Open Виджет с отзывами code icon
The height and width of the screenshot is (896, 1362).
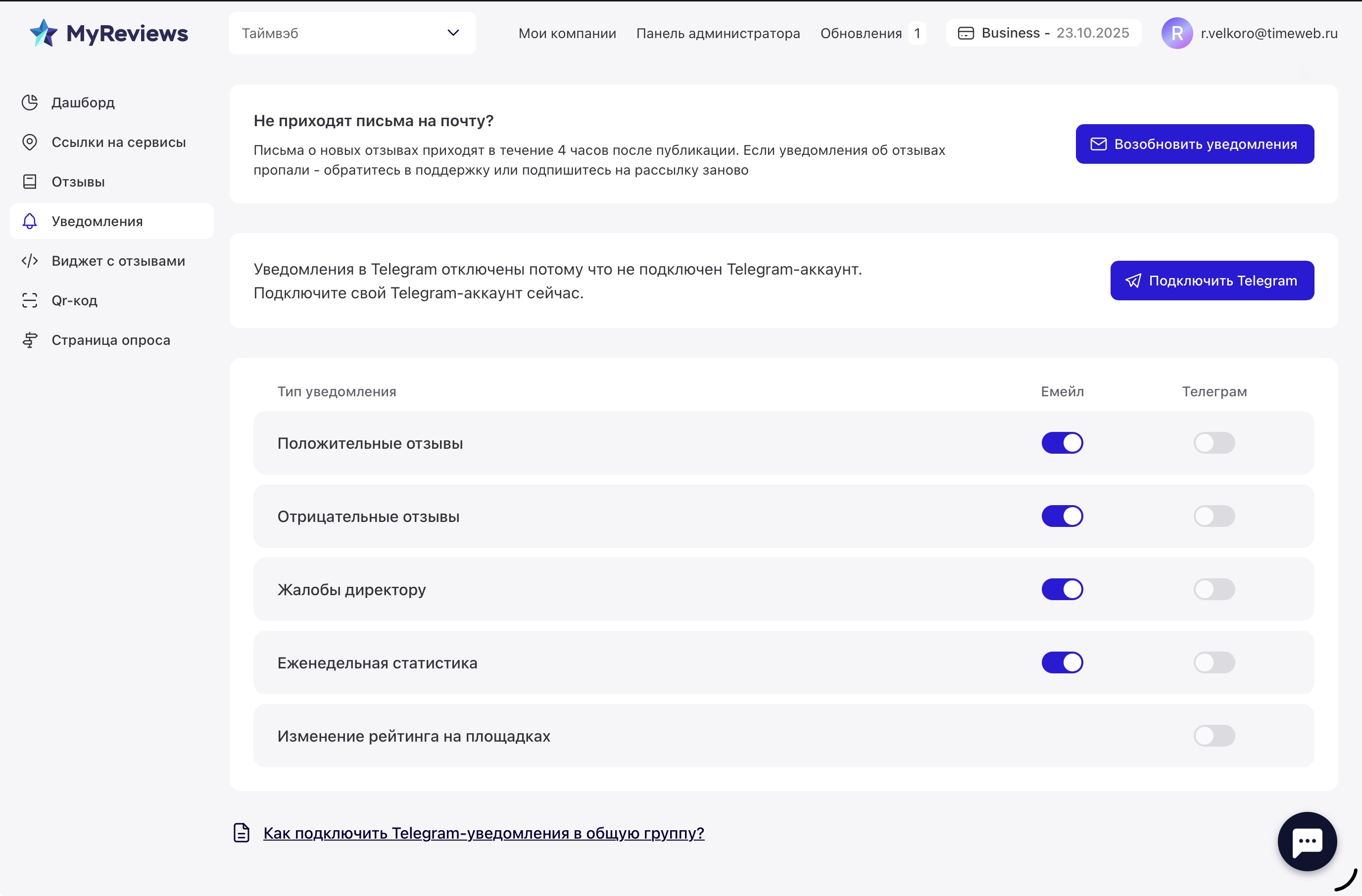click(x=30, y=260)
